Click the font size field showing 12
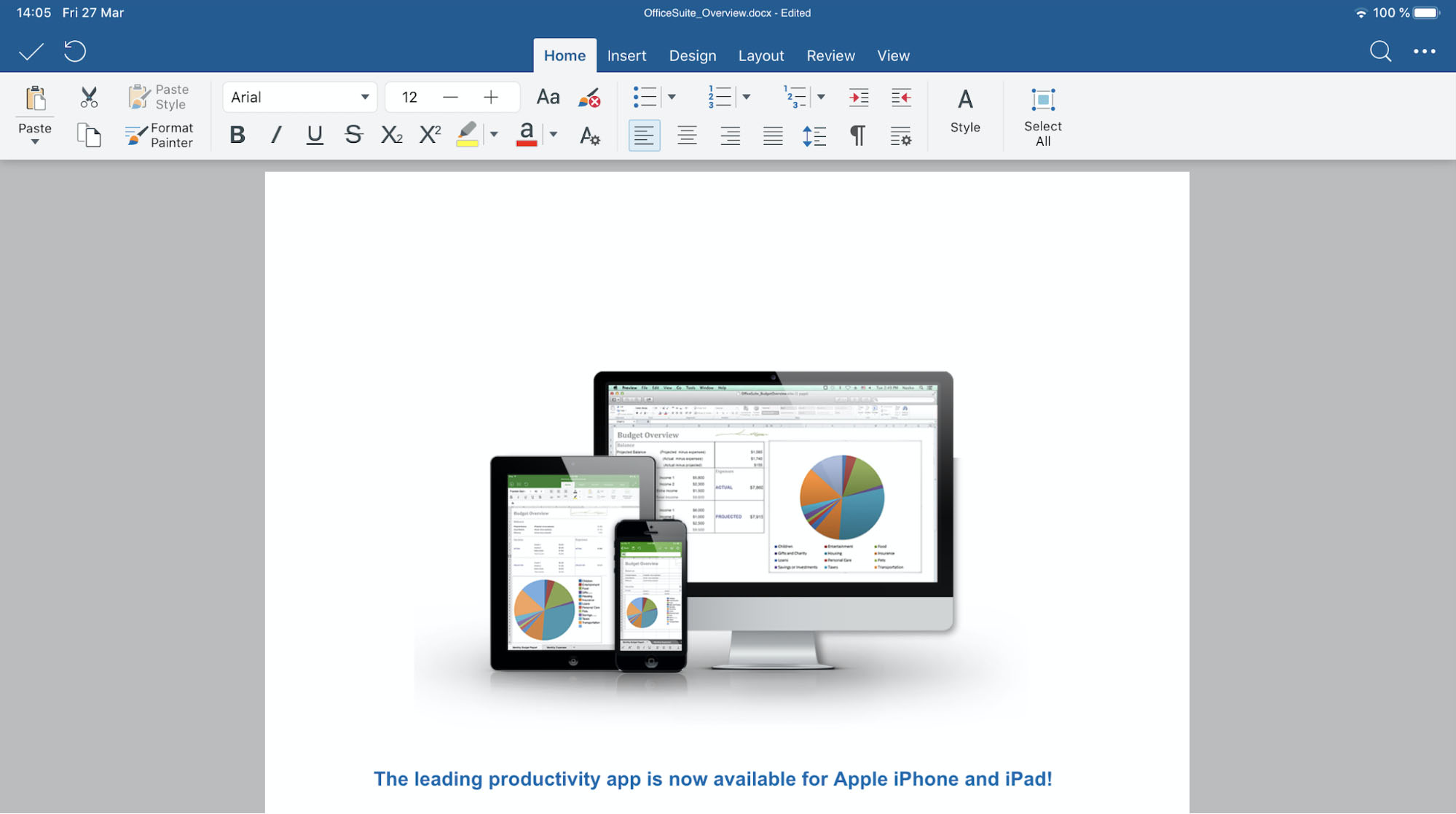This screenshot has height=814, width=1456. [x=409, y=98]
